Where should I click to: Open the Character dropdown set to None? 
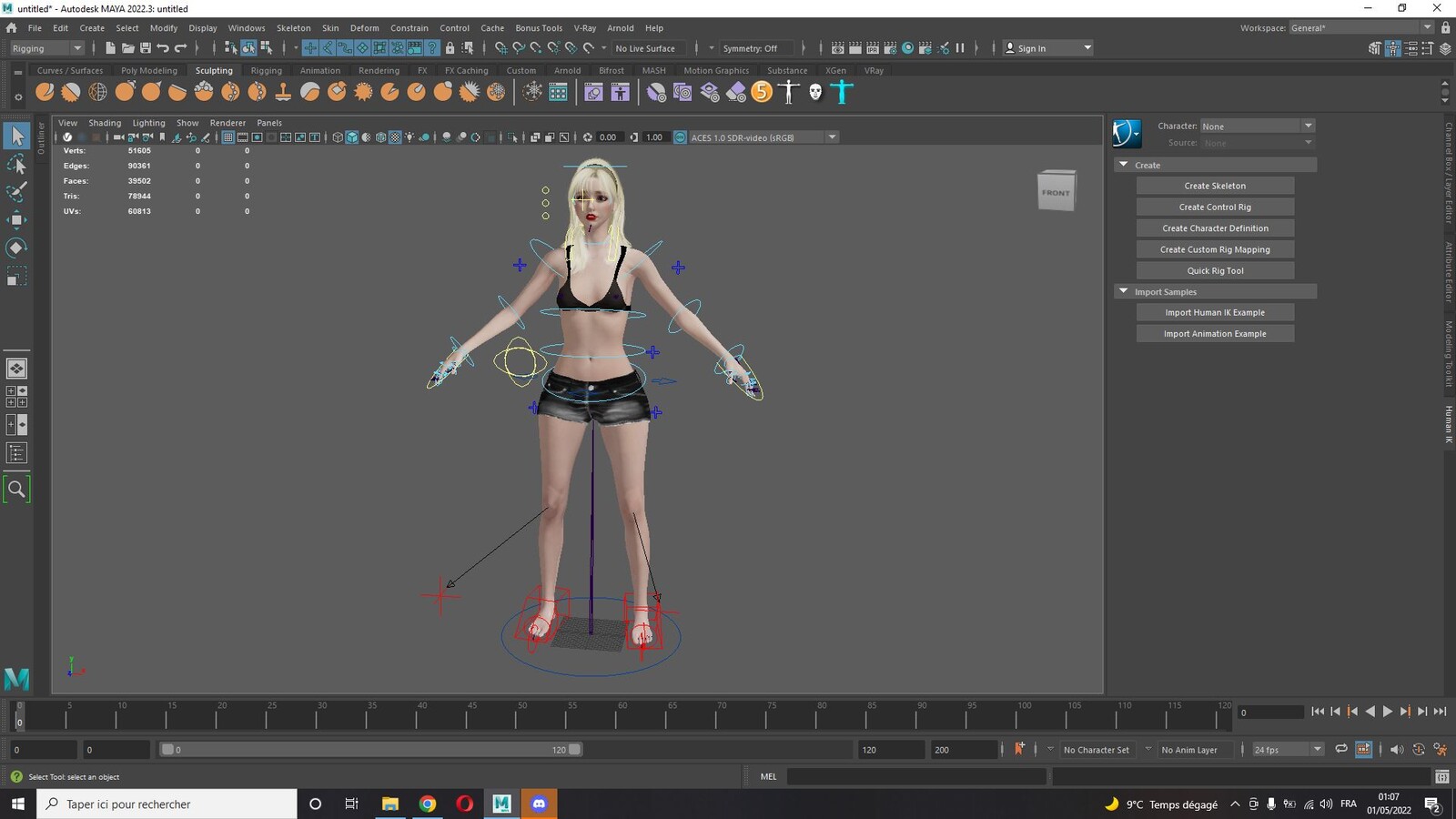coord(1257,126)
